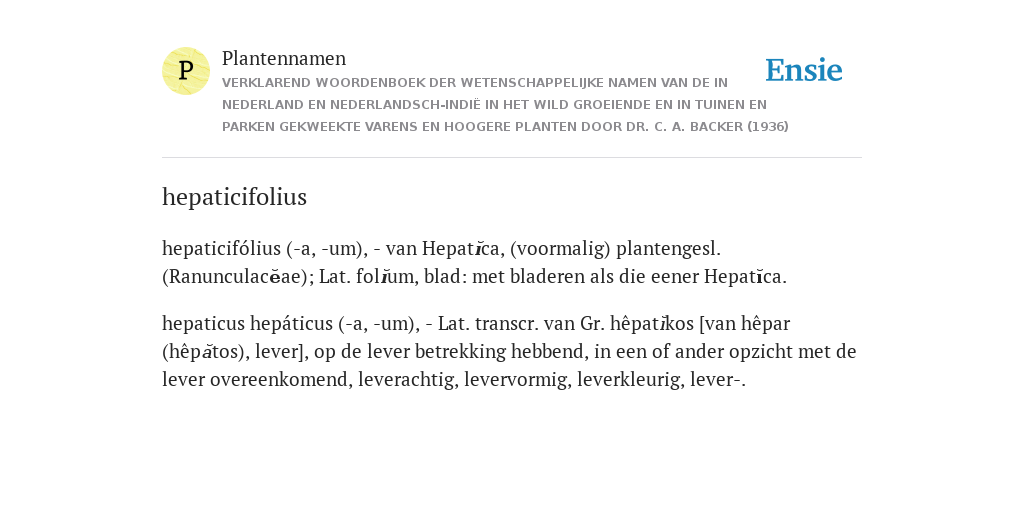Select the 'hepaticifolius' entry heading
1024x512 pixels.
tap(234, 197)
